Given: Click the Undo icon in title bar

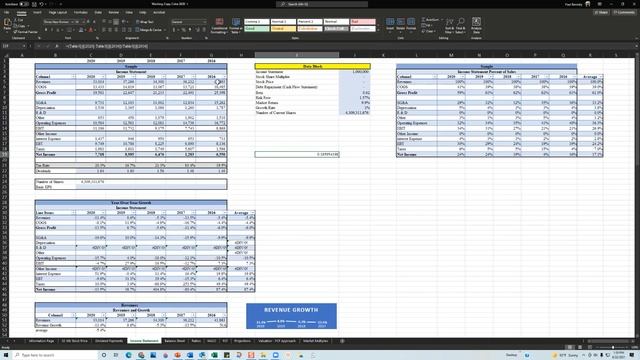Looking at the screenshot, I should click(41, 4).
